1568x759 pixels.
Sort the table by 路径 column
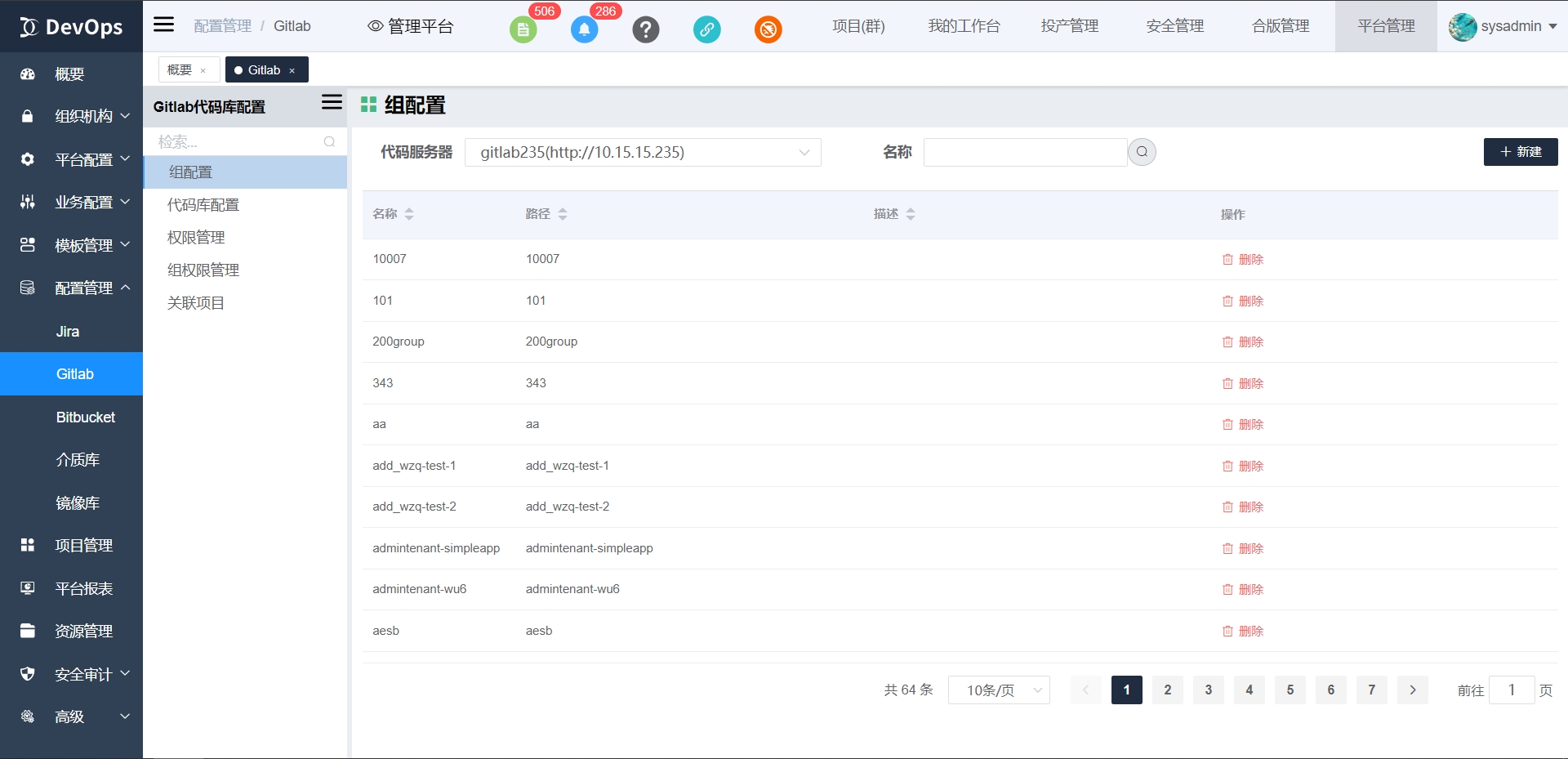coord(563,214)
